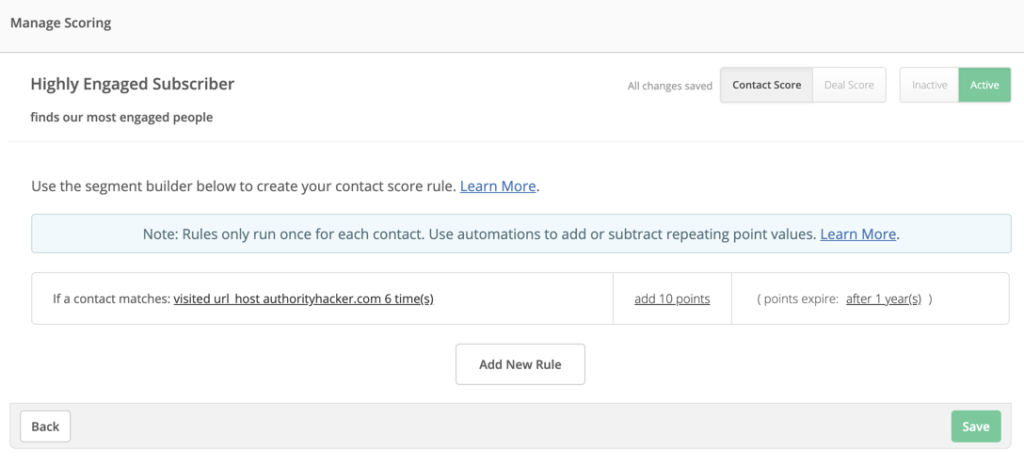The height and width of the screenshot is (467, 1024).
Task: Switch scoring type to Deal Score
Action: 848,85
